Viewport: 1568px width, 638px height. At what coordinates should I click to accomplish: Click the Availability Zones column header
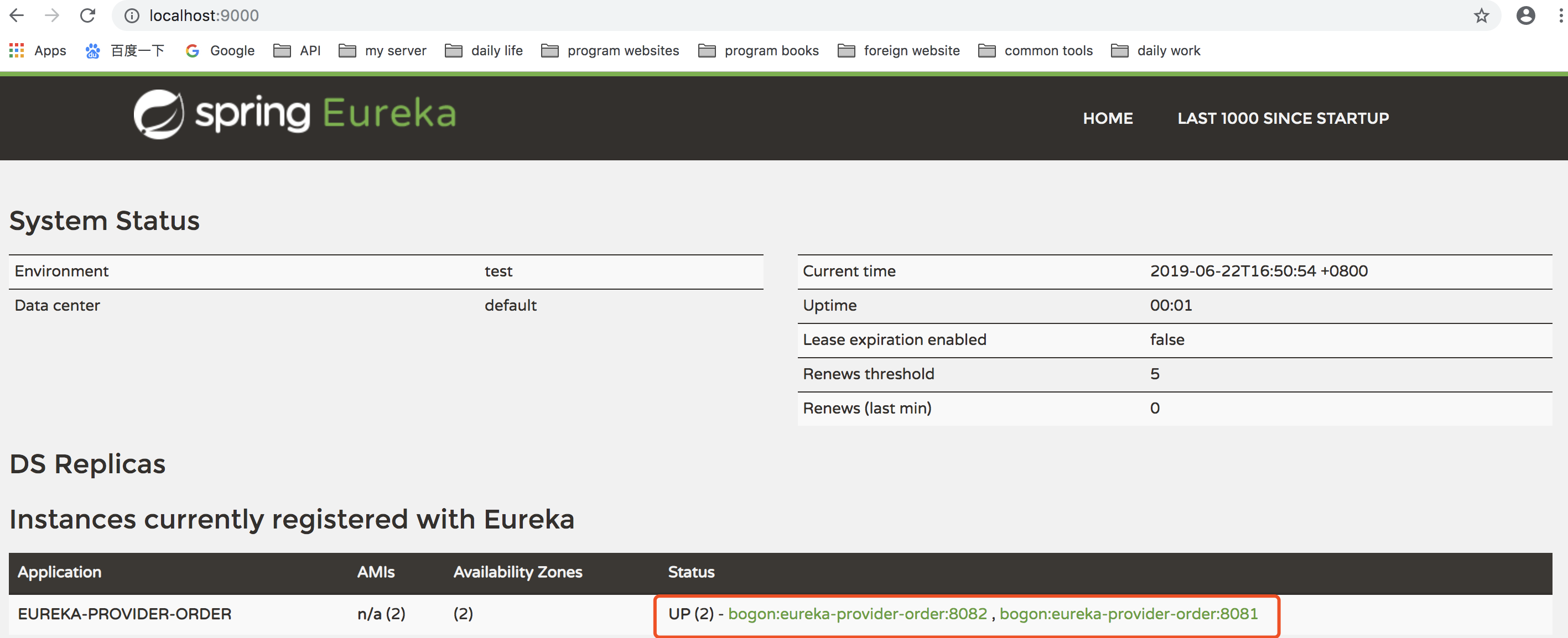click(518, 572)
